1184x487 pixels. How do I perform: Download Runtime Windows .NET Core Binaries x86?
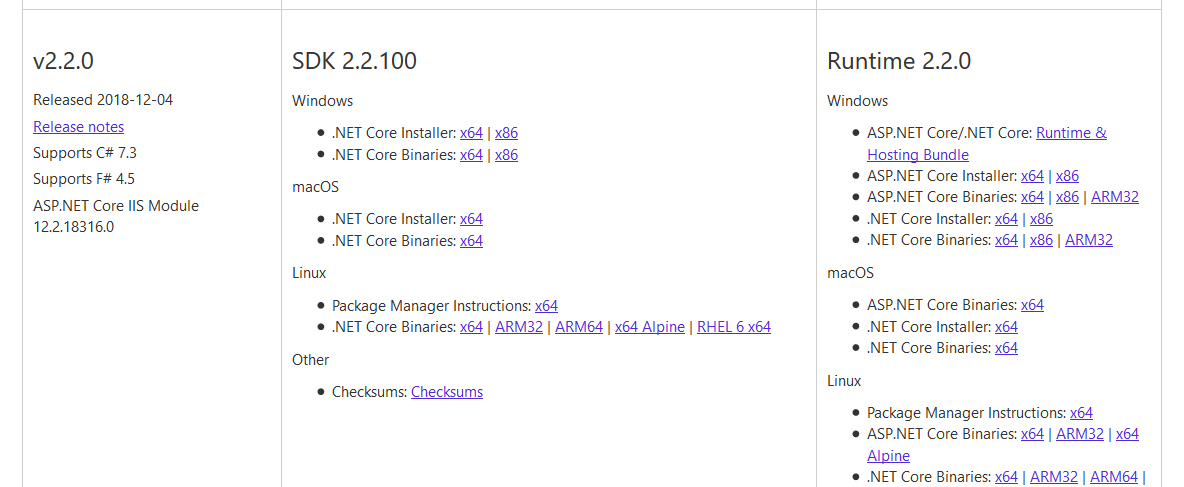[1042, 240]
